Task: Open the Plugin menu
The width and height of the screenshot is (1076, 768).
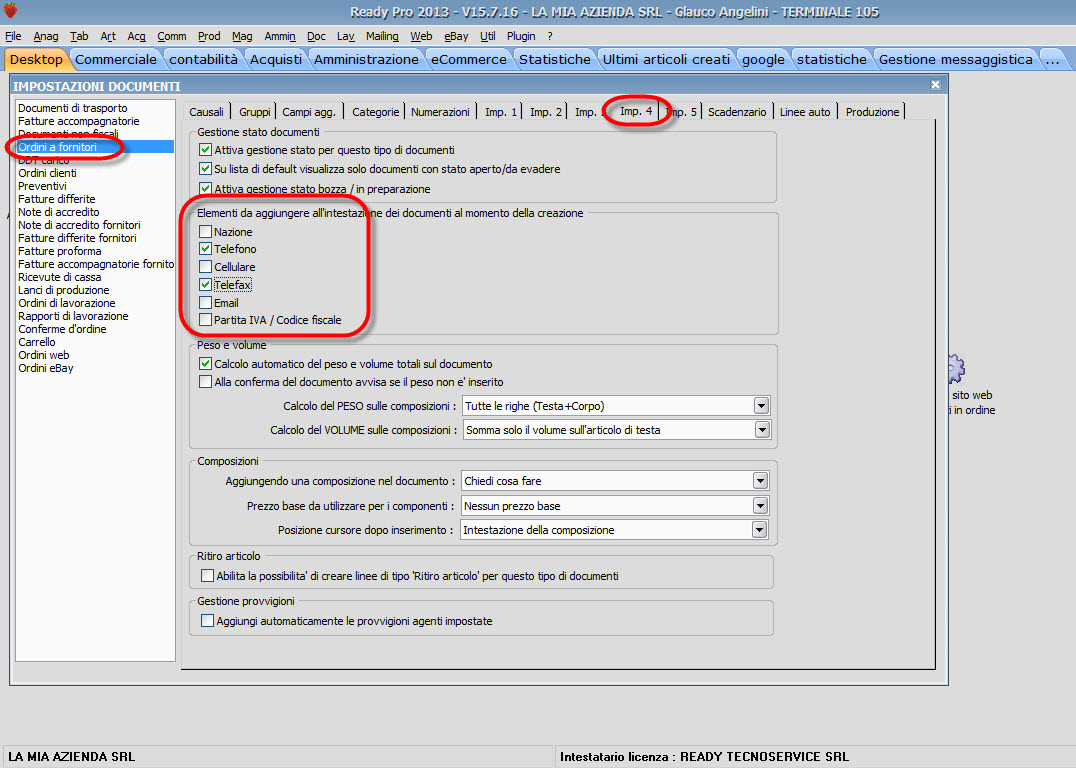Action: click(x=521, y=36)
